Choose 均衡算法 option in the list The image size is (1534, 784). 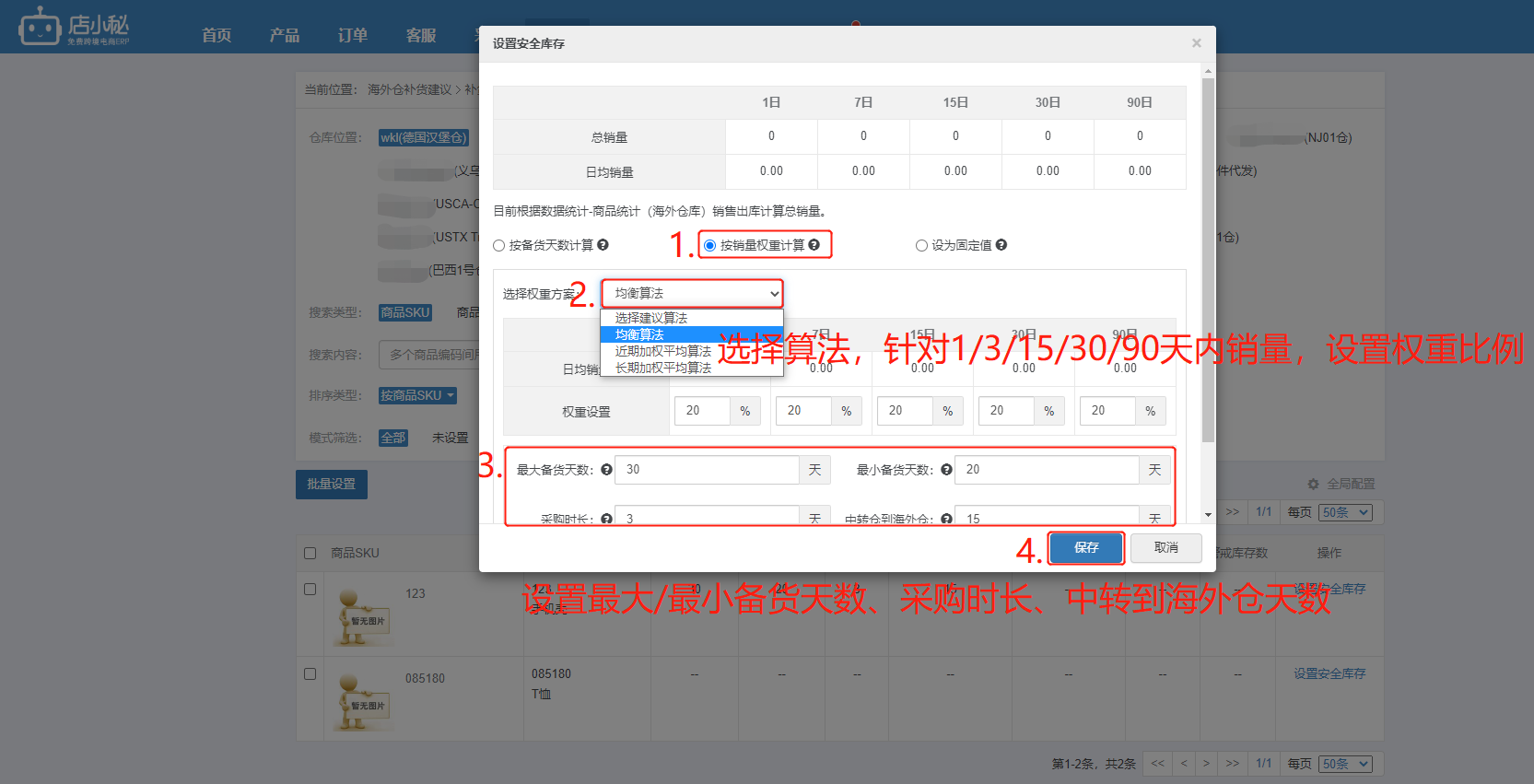point(692,334)
